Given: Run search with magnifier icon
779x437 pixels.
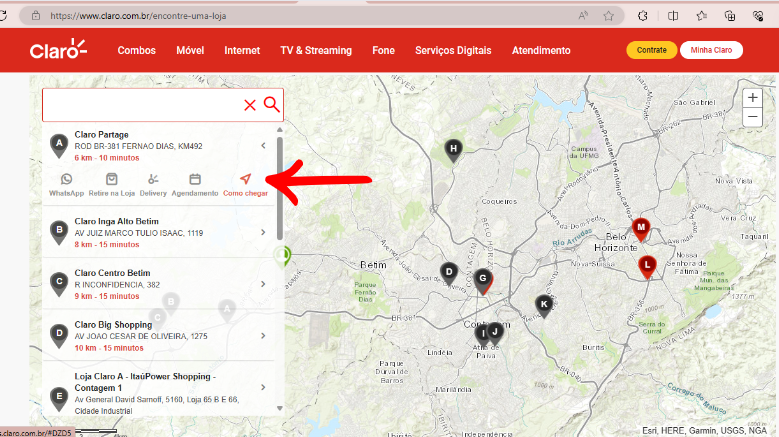Looking at the screenshot, I should click(272, 104).
